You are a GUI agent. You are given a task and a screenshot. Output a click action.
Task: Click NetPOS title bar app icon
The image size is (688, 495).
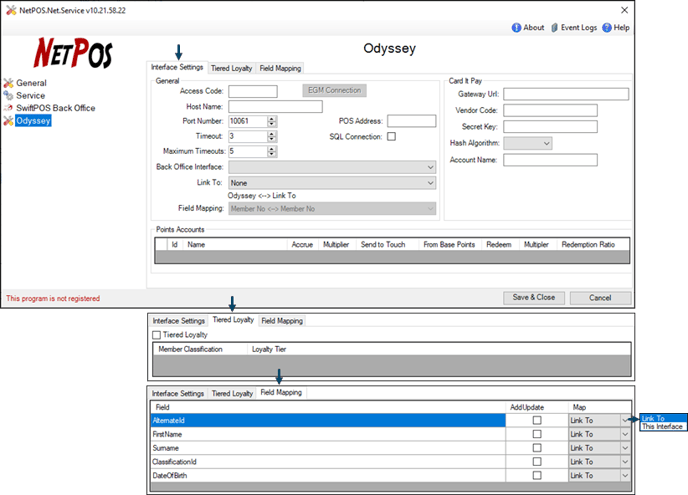click(11, 10)
